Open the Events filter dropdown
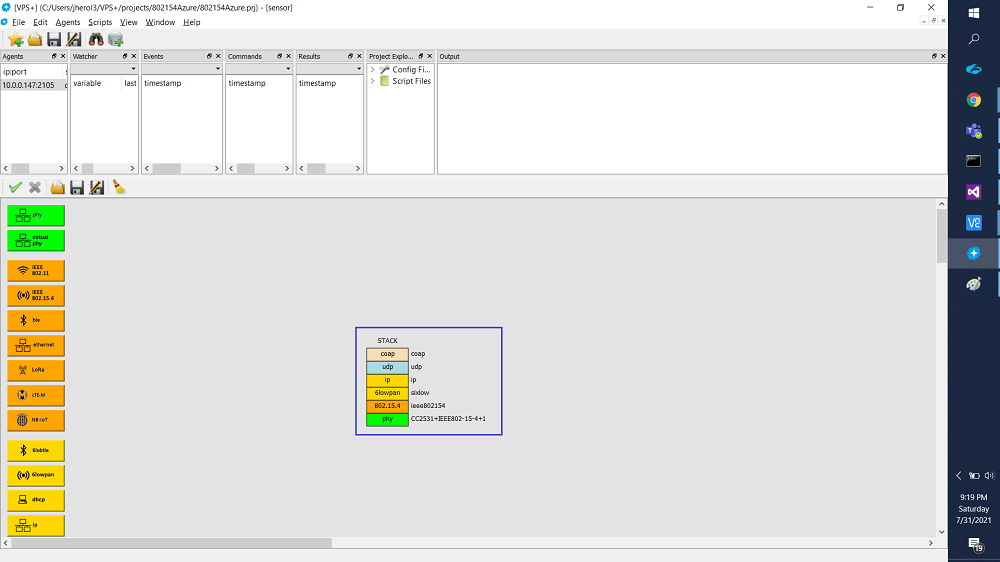The image size is (1000, 562). (x=218, y=69)
